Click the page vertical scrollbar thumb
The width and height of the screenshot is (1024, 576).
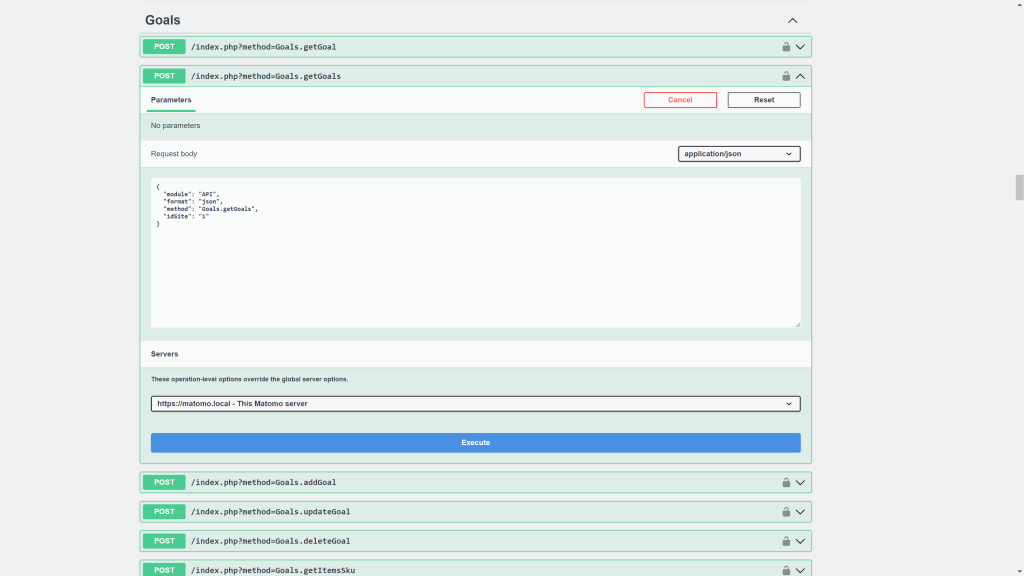coord(1019,187)
